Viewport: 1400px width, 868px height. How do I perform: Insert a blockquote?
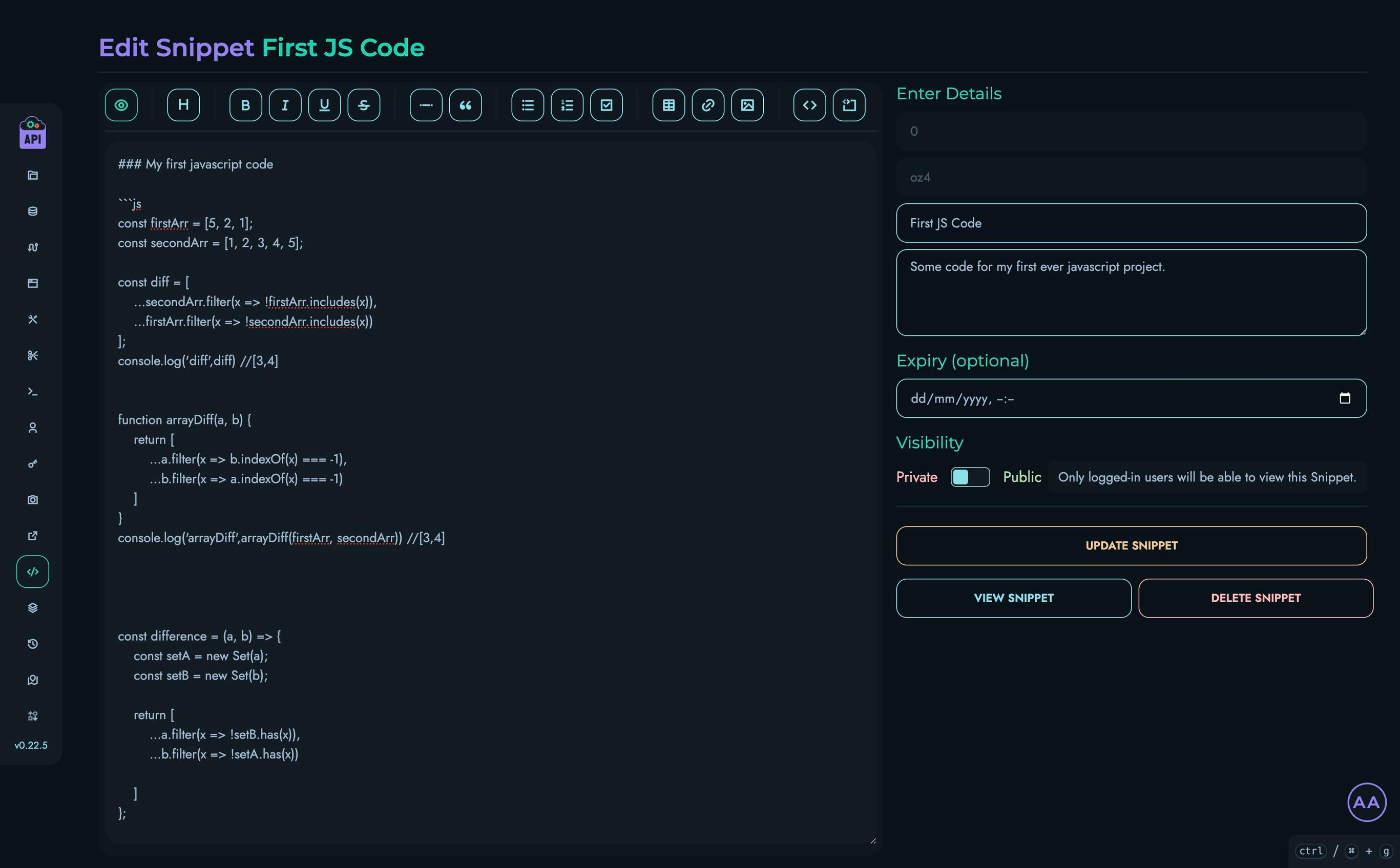(466, 105)
